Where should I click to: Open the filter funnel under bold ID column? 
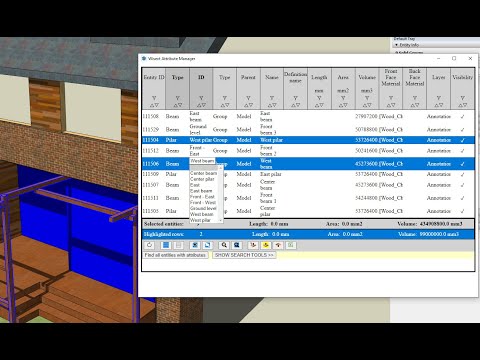201,98
